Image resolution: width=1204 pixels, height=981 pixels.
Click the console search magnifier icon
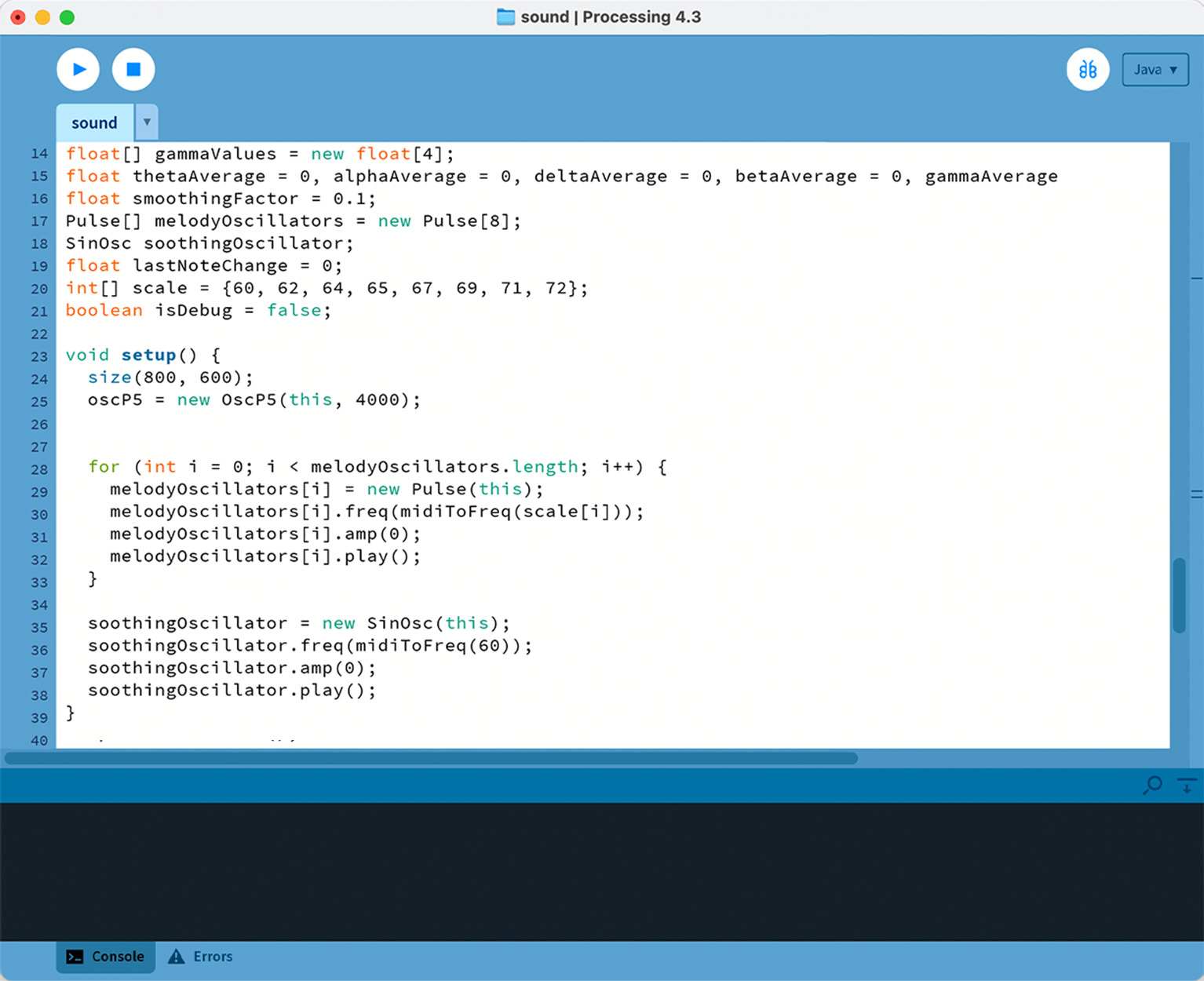tap(1153, 784)
